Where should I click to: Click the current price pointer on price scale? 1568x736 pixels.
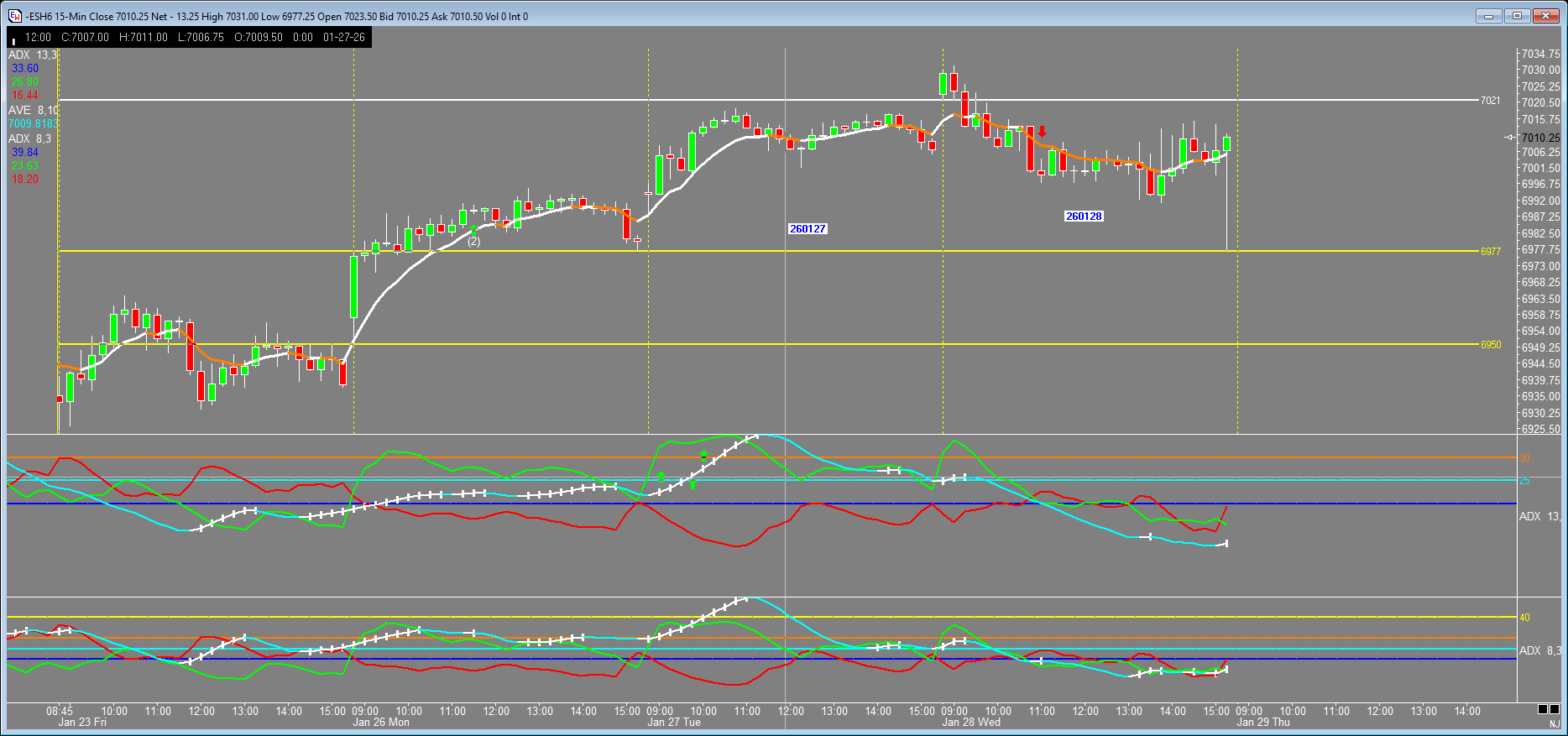click(x=1510, y=138)
